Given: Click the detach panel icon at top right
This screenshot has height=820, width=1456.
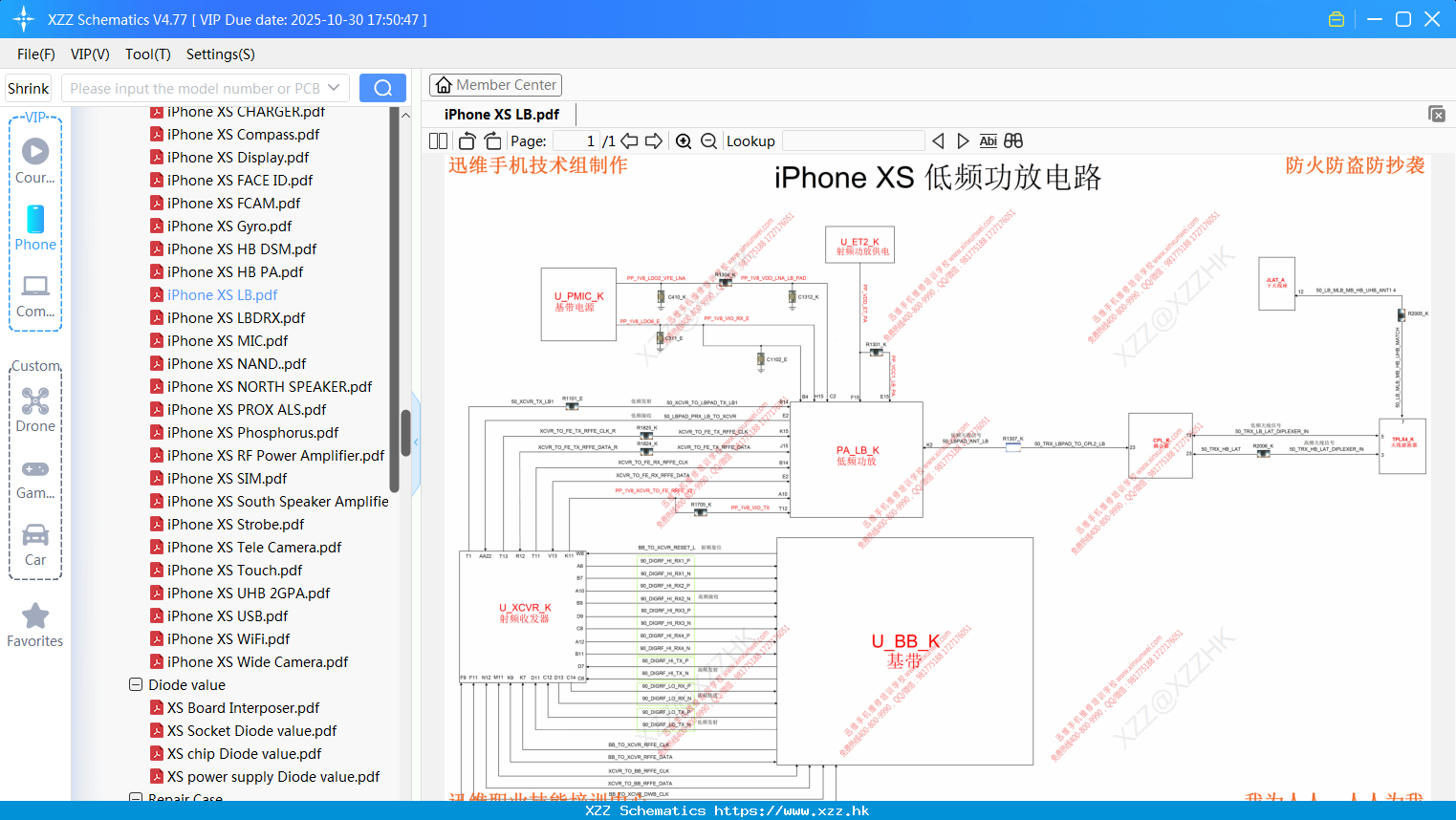Looking at the screenshot, I should click(1437, 114).
